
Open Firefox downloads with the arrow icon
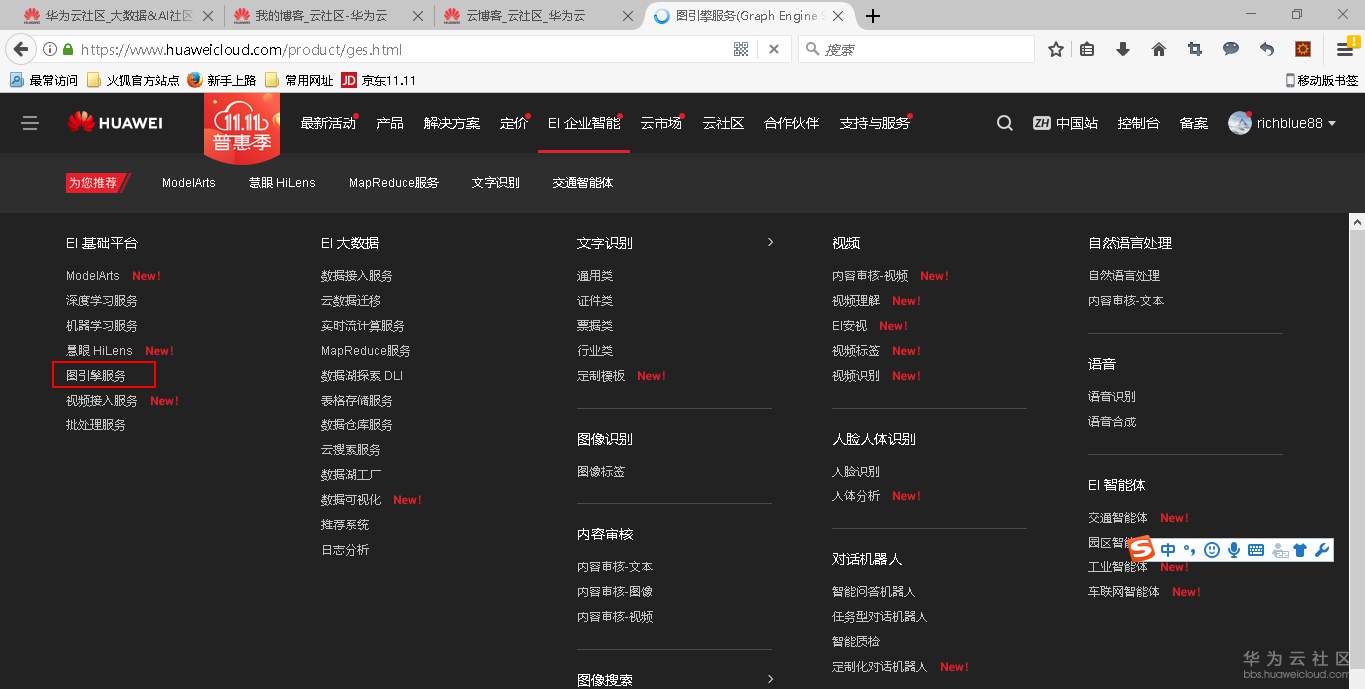pyautogui.click(x=1122, y=49)
